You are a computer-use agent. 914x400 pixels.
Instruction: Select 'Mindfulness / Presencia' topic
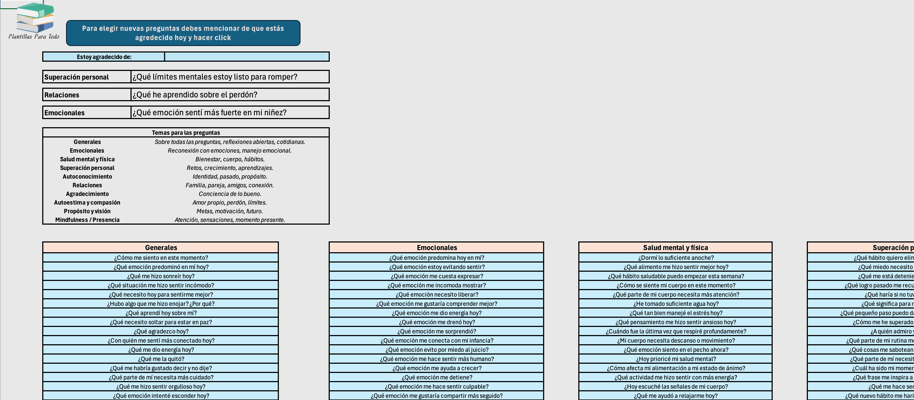87,220
